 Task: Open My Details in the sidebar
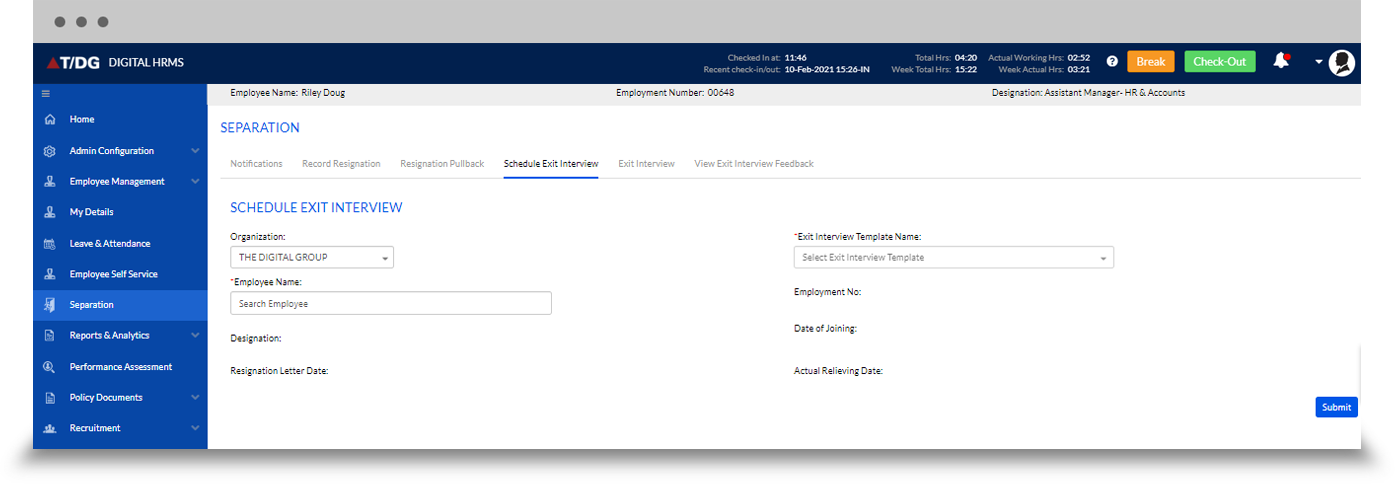click(120, 212)
